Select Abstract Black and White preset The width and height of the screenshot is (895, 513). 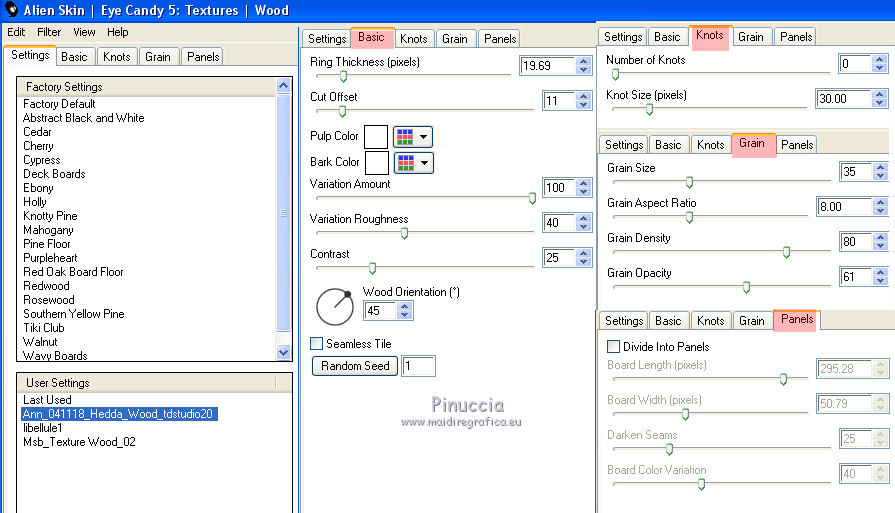point(83,118)
